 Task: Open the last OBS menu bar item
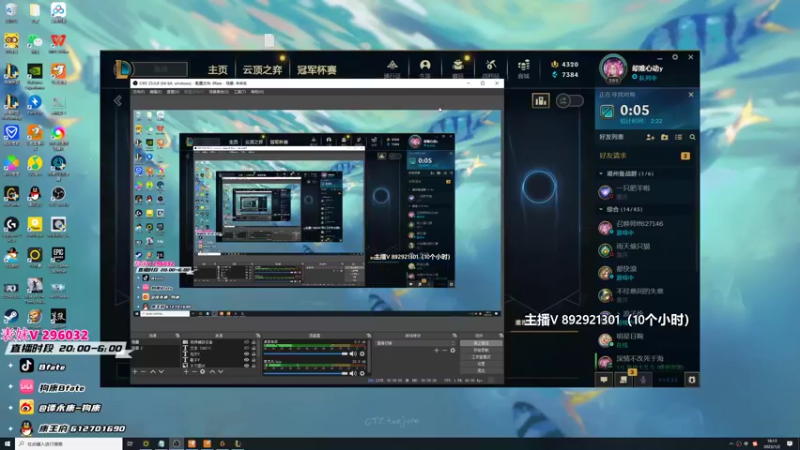pos(257,92)
